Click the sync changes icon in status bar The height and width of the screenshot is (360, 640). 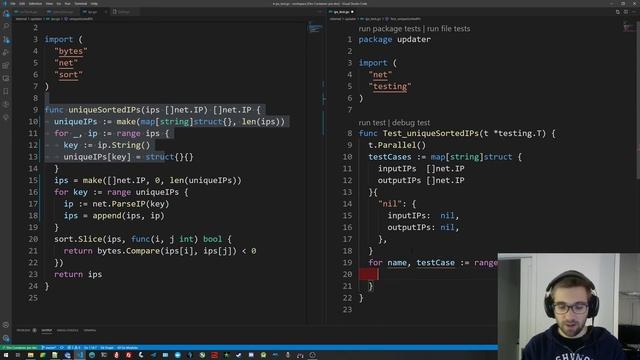pos(62,348)
